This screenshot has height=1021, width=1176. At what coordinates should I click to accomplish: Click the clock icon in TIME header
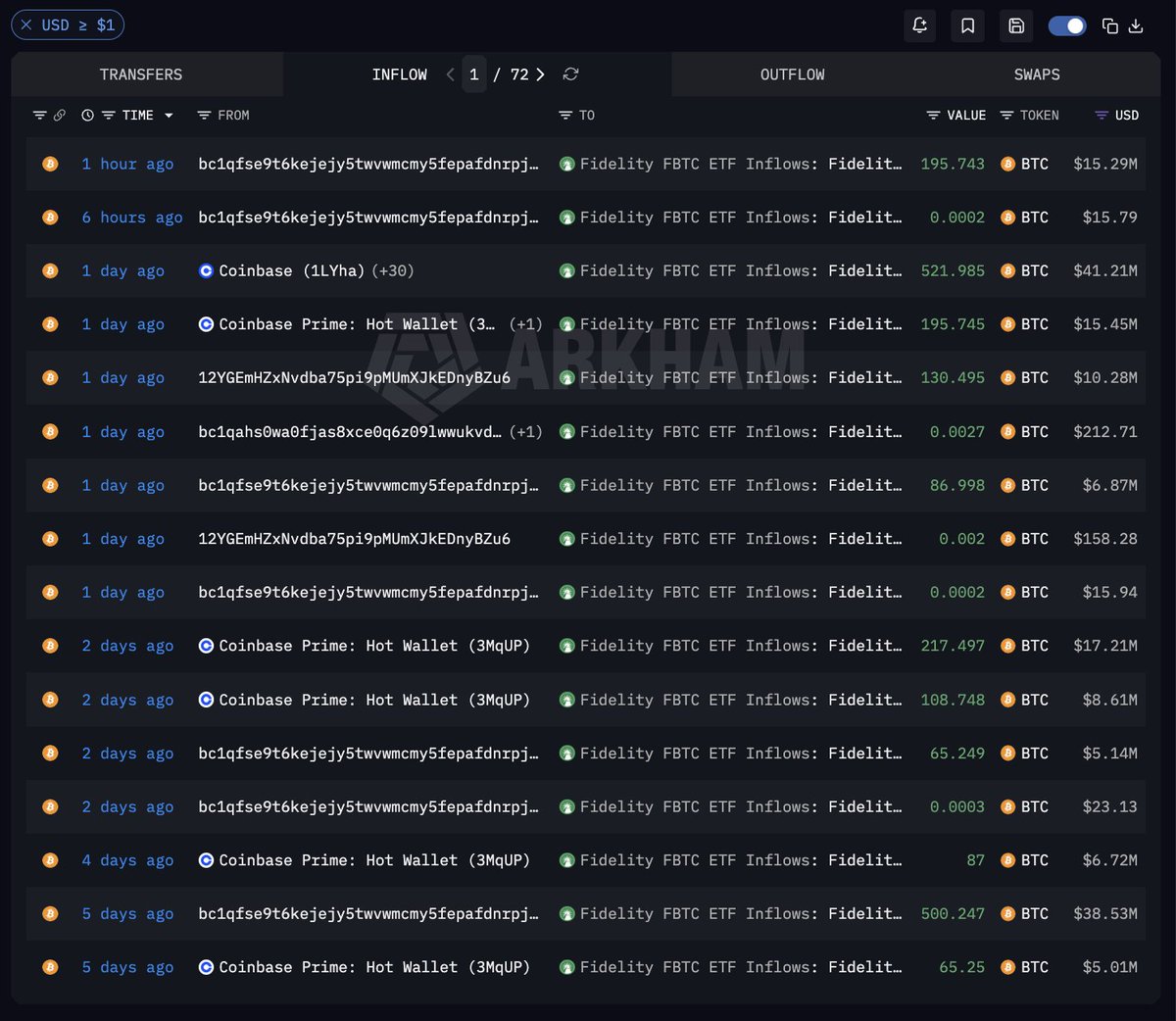(87, 116)
